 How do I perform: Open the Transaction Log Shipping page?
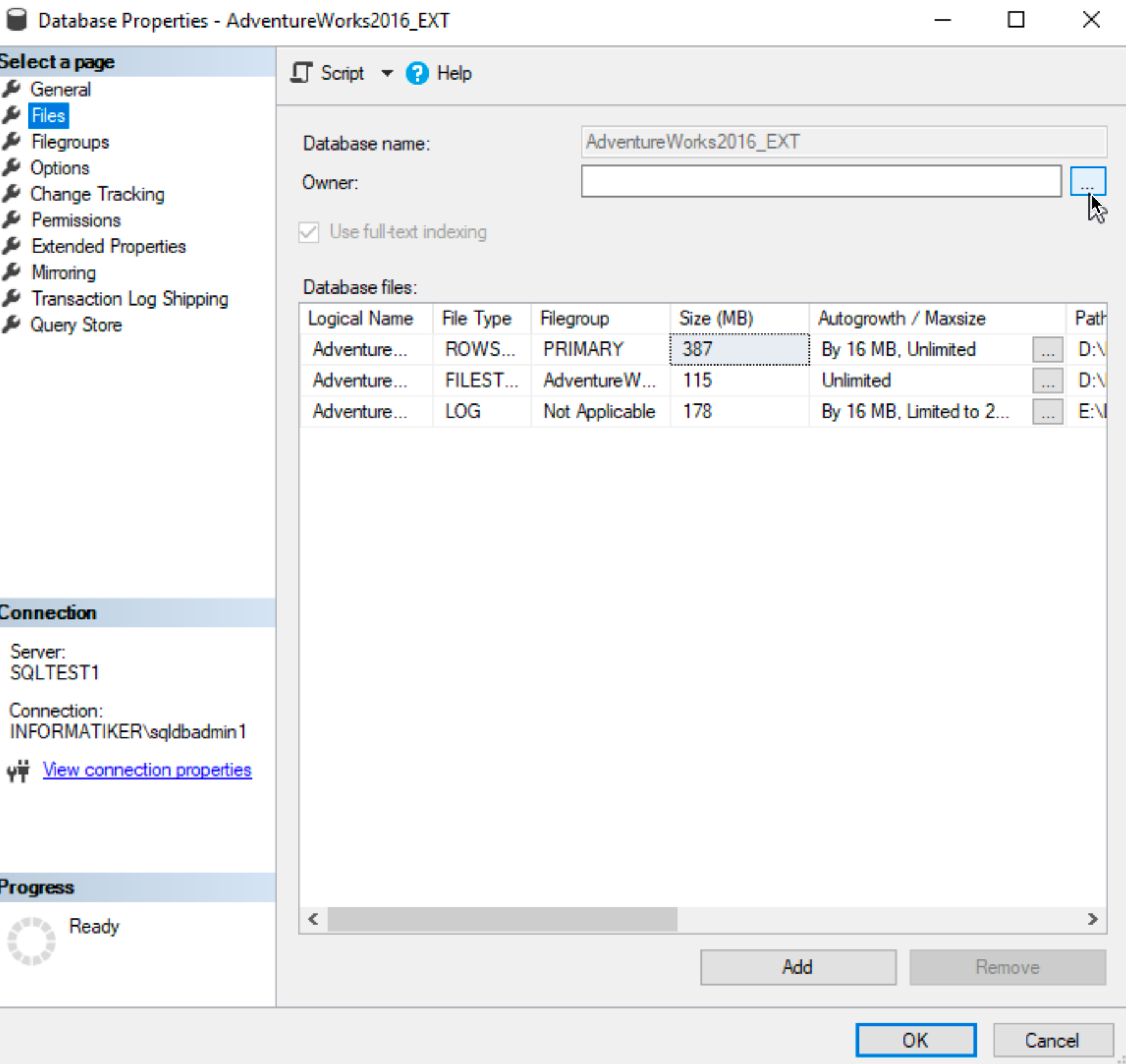click(129, 299)
